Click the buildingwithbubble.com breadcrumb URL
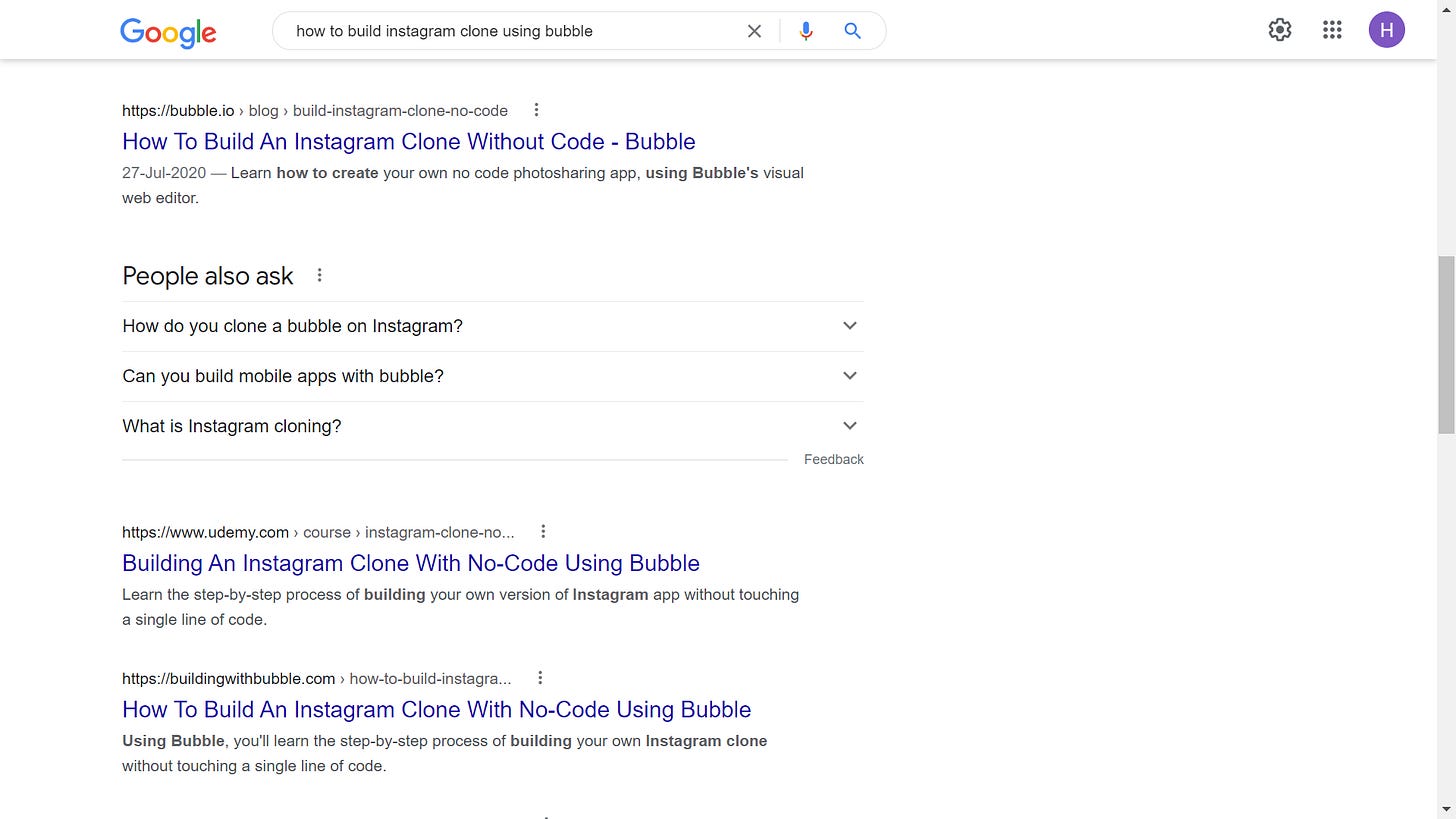1456x819 pixels. (316, 678)
